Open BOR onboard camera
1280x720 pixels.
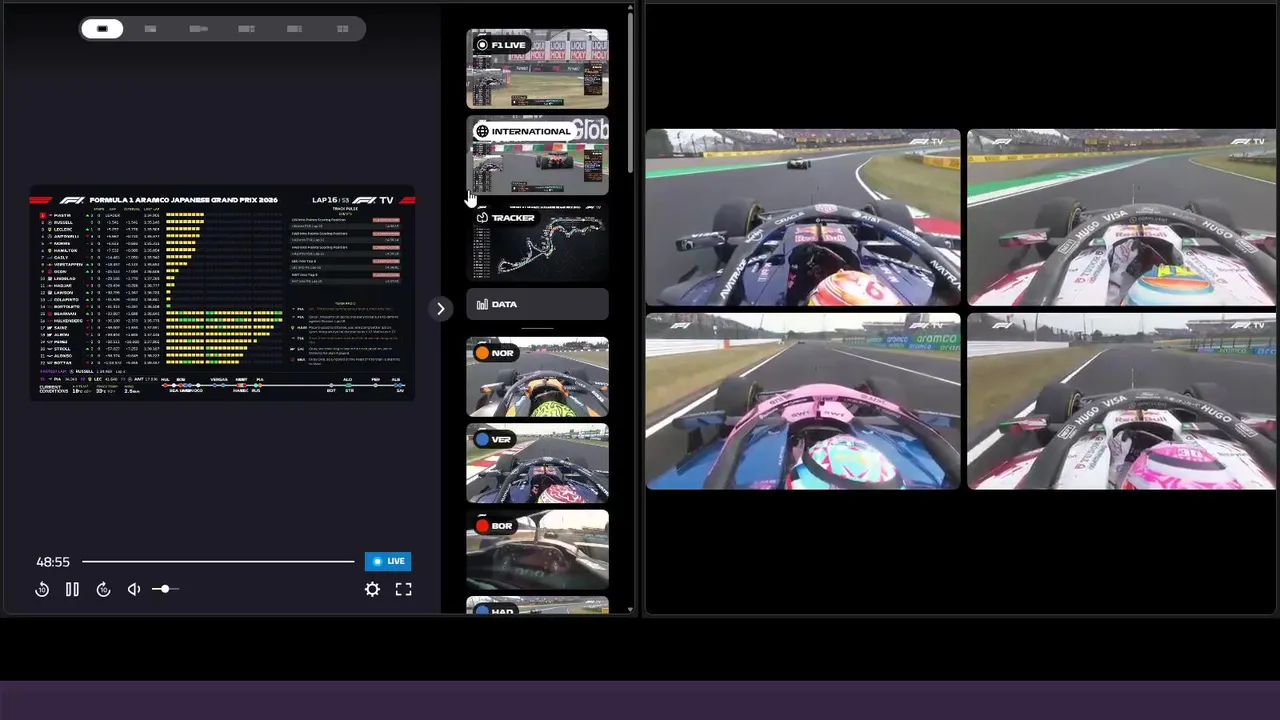click(537, 549)
